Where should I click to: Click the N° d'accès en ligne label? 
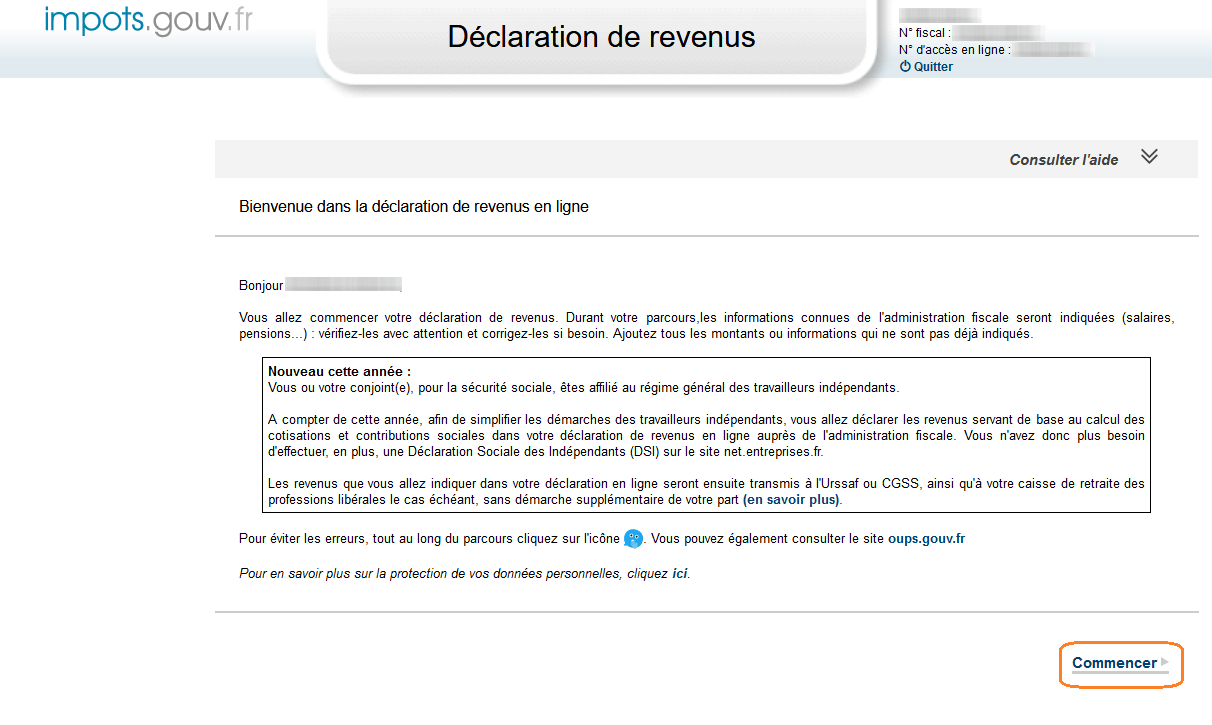coord(954,49)
